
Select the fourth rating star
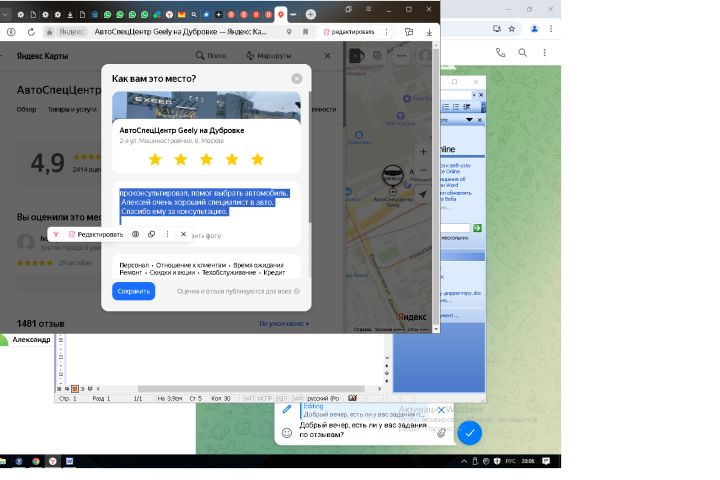(x=232, y=159)
